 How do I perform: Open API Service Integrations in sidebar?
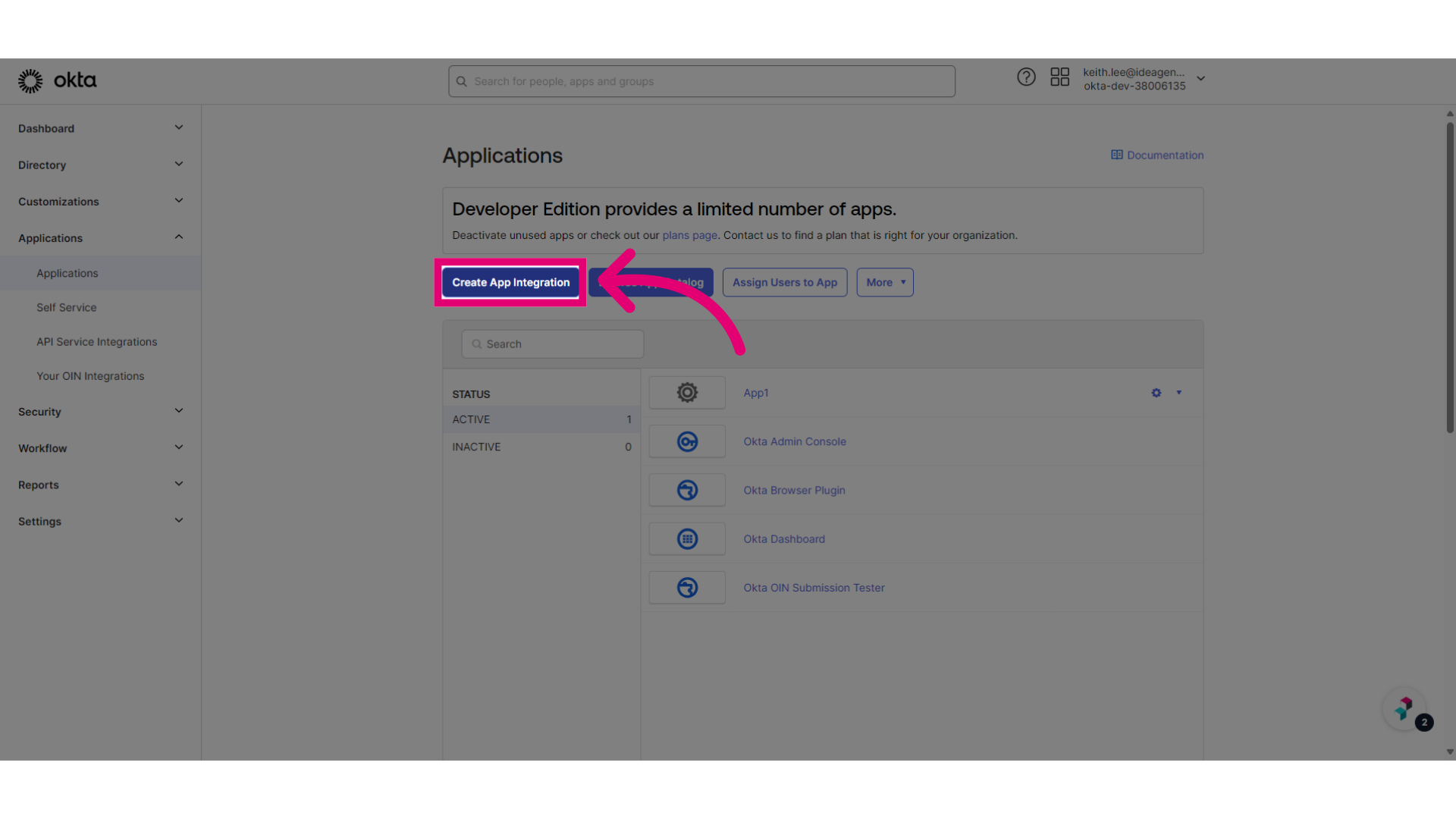[97, 342]
